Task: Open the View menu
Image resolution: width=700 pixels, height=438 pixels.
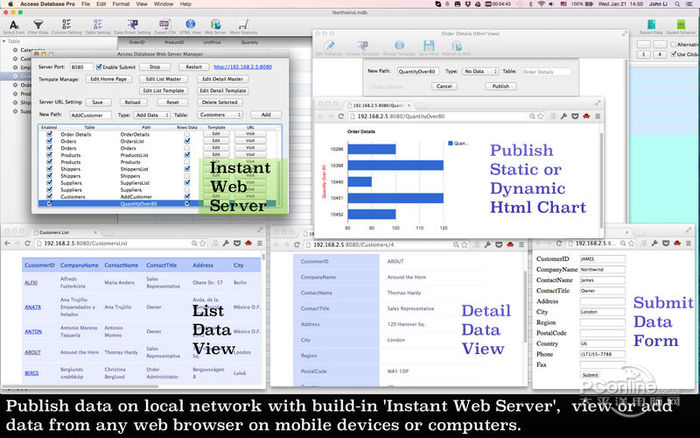Action: 142,4
